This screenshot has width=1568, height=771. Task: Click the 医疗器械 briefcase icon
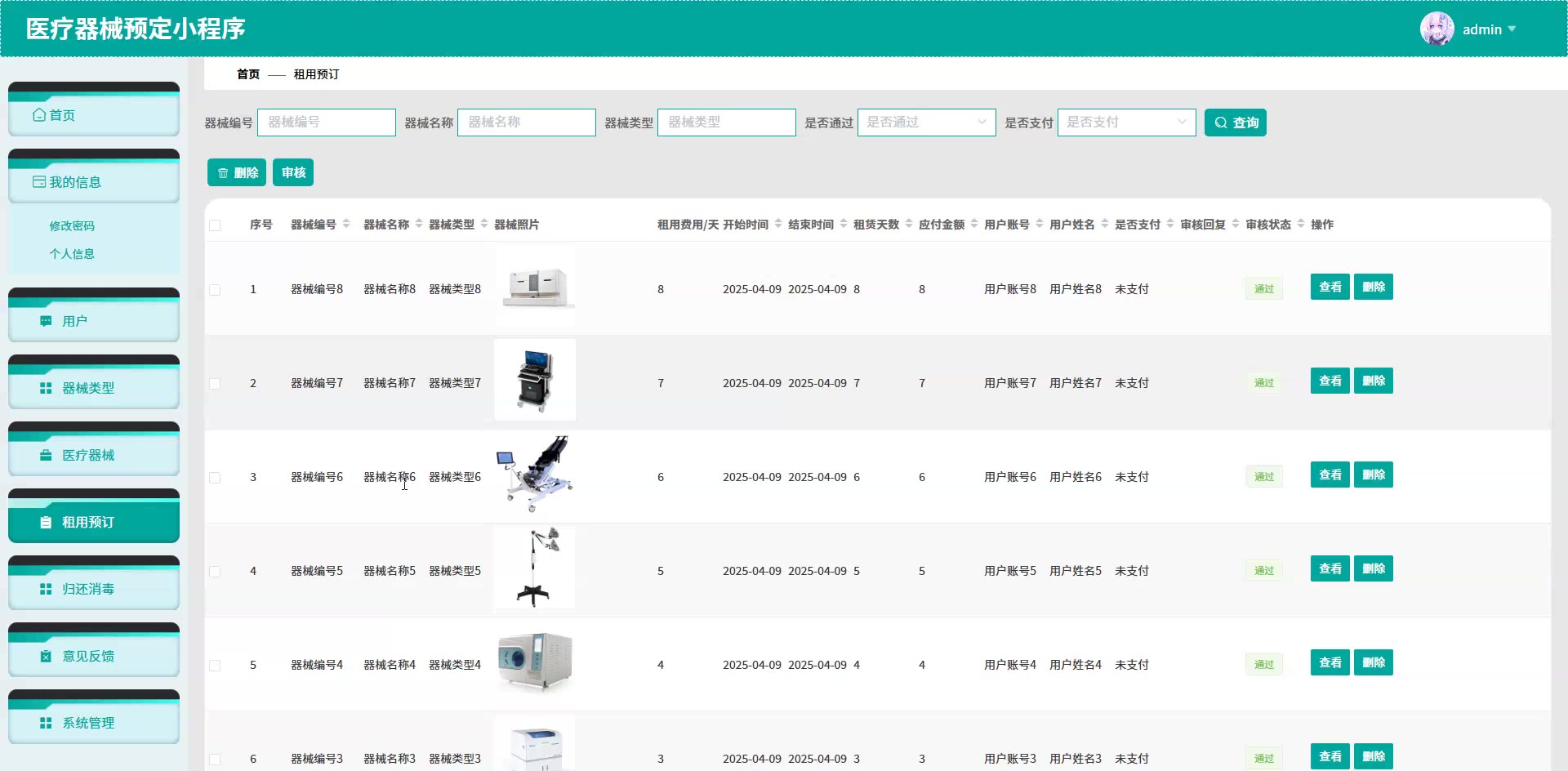(x=46, y=455)
